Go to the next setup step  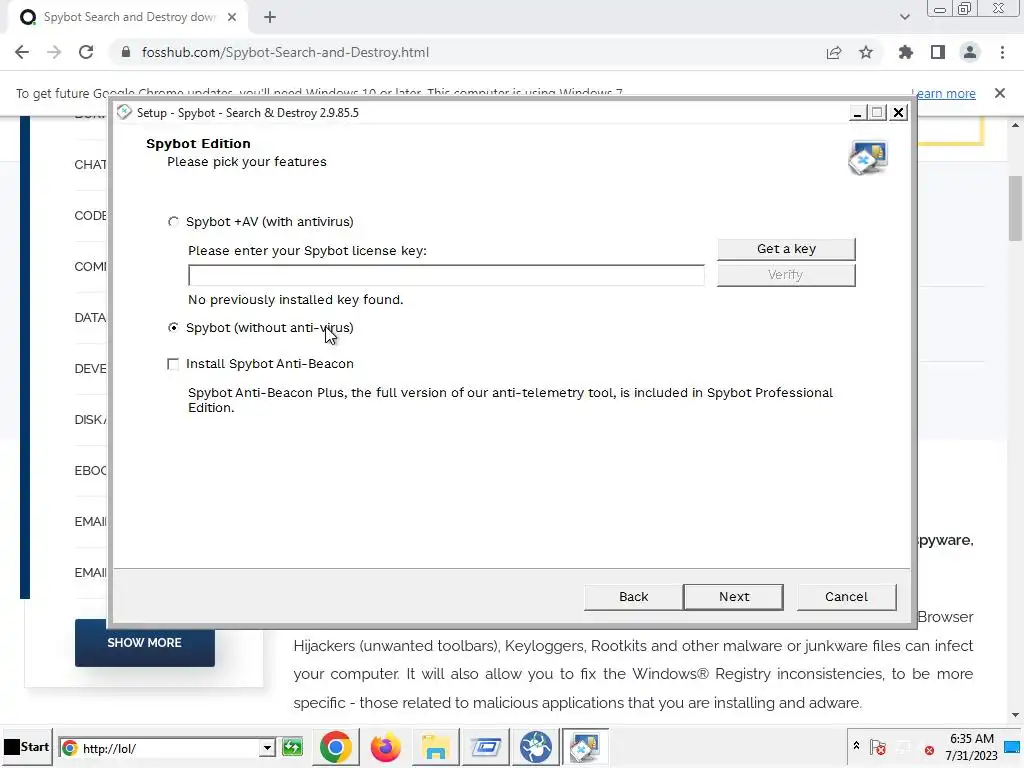pos(733,597)
